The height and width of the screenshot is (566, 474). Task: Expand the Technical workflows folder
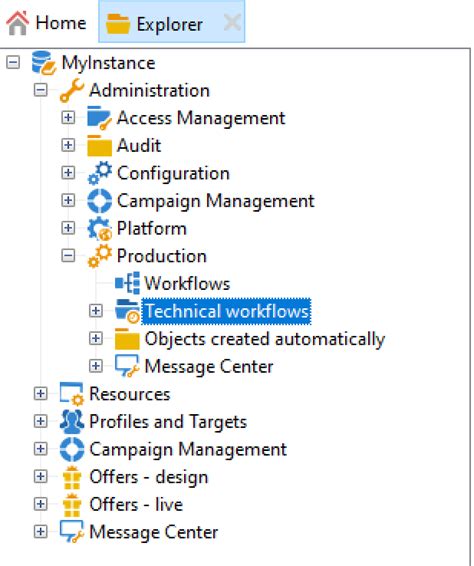(x=96, y=311)
